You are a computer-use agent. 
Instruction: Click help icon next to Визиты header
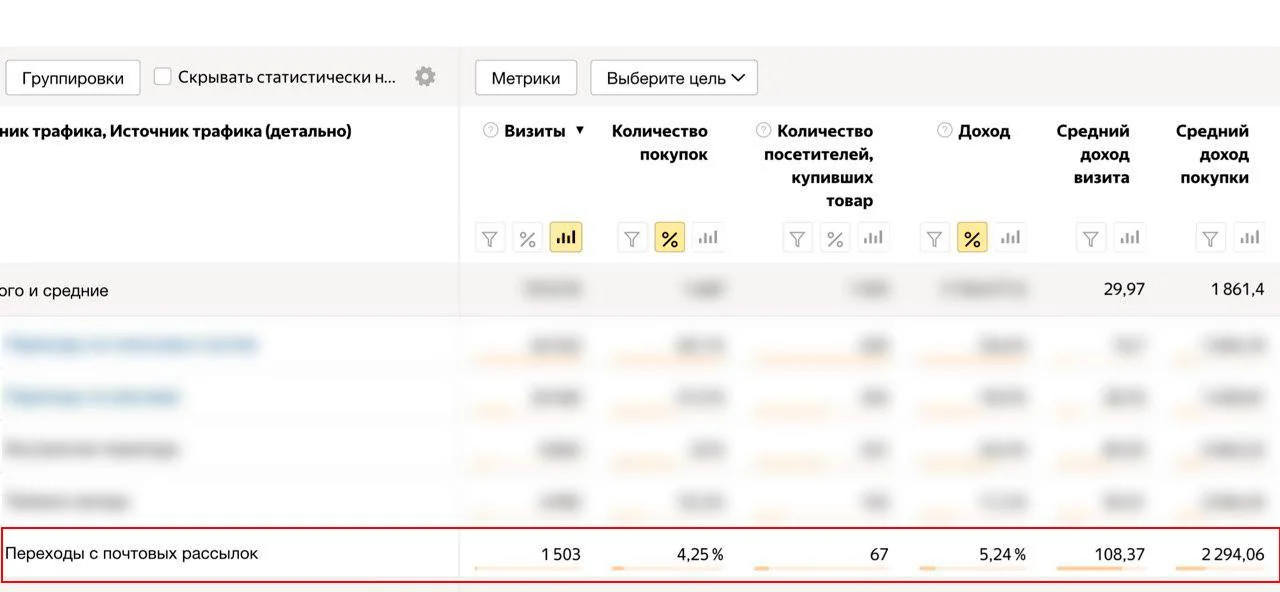(x=489, y=130)
